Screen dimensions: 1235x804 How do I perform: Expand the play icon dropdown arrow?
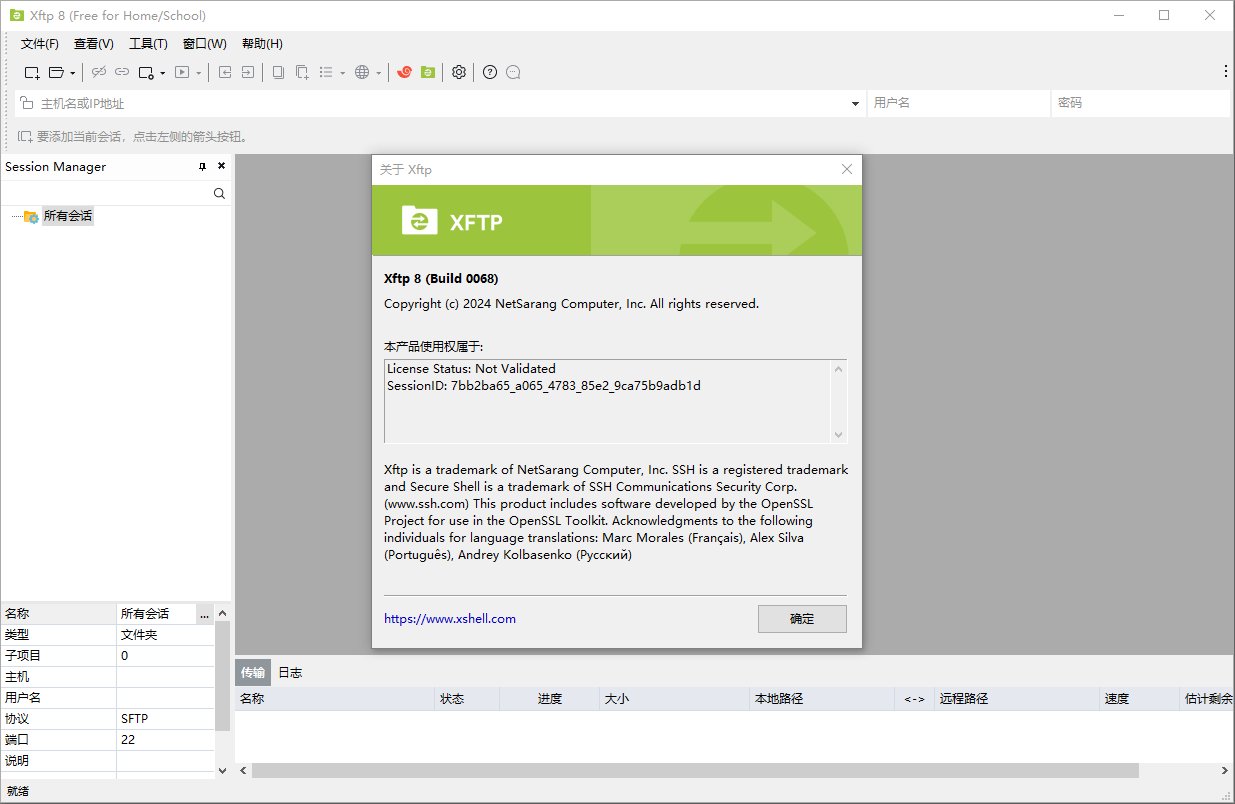tap(198, 73)
